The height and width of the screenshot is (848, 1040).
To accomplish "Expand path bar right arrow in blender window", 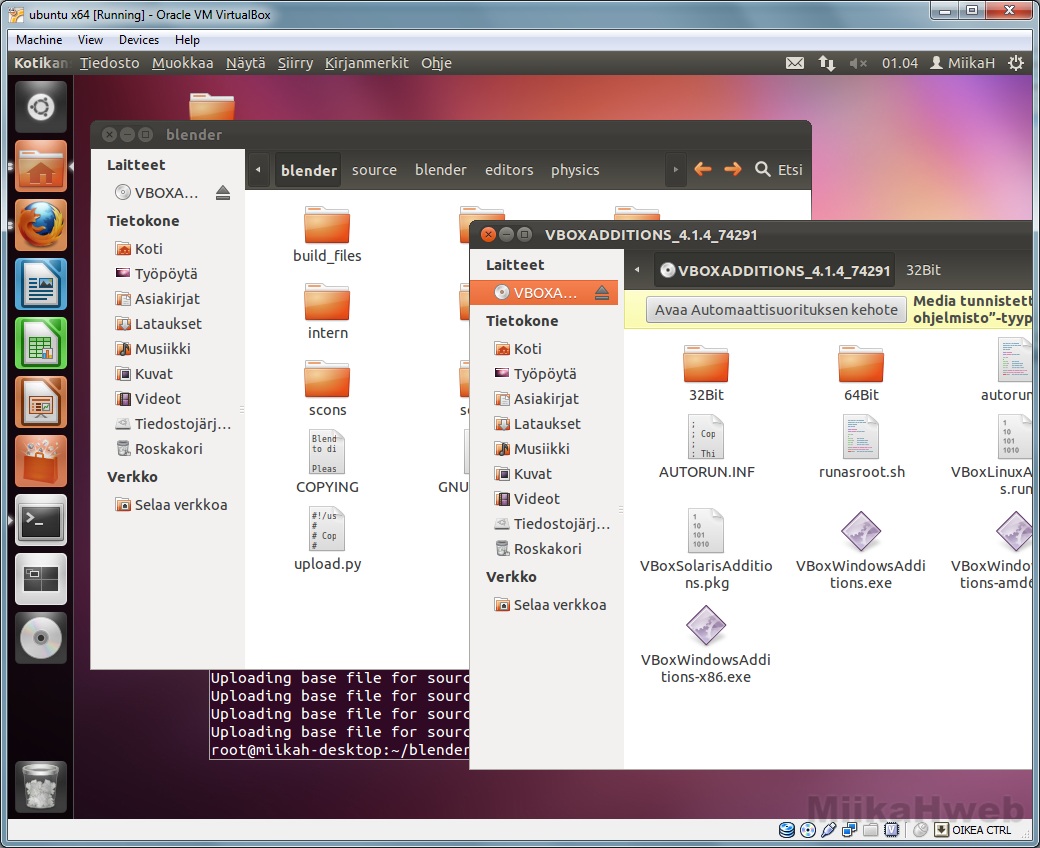I will (675, 170).
